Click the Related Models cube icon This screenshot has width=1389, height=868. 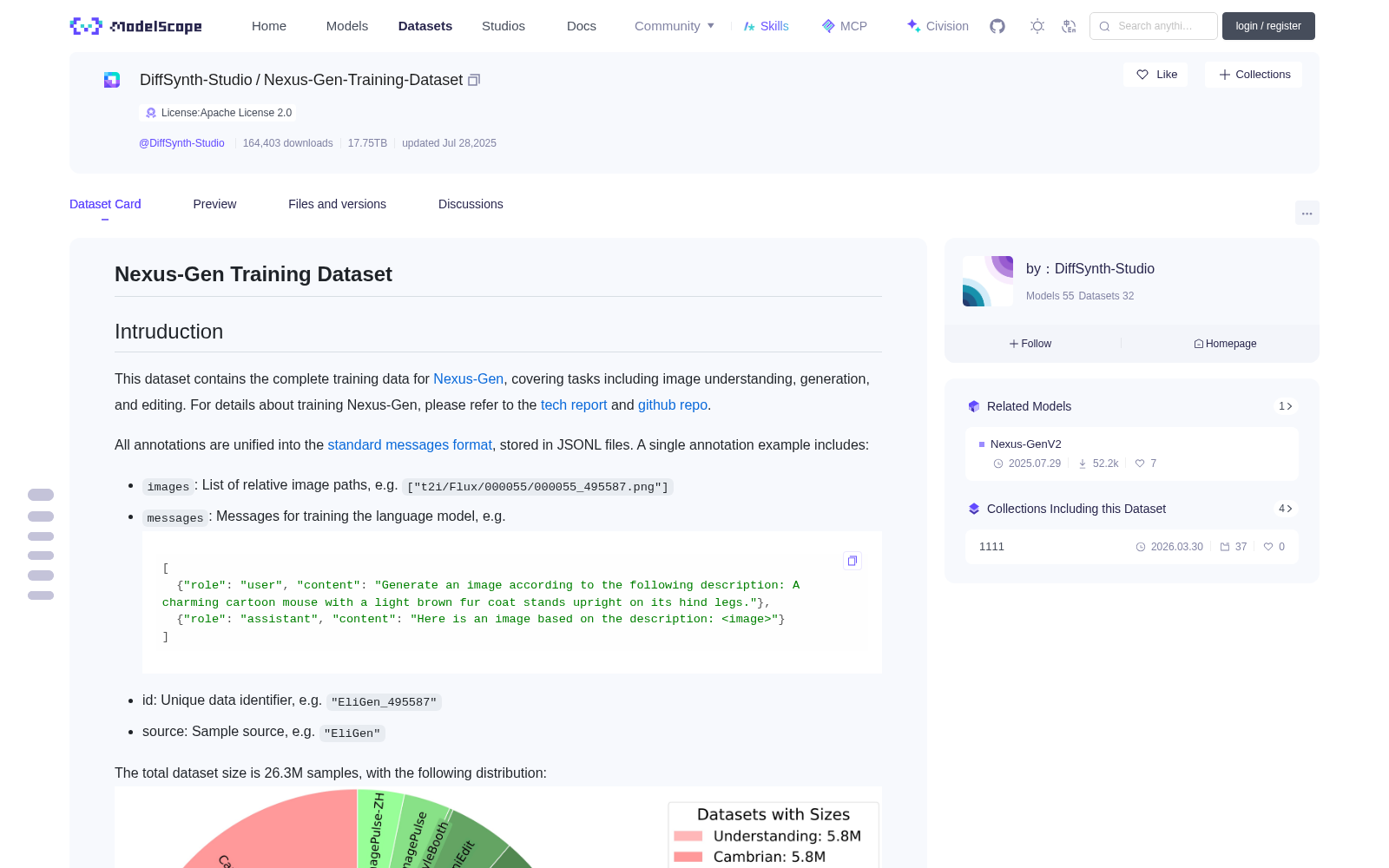[x=974, y=406]
